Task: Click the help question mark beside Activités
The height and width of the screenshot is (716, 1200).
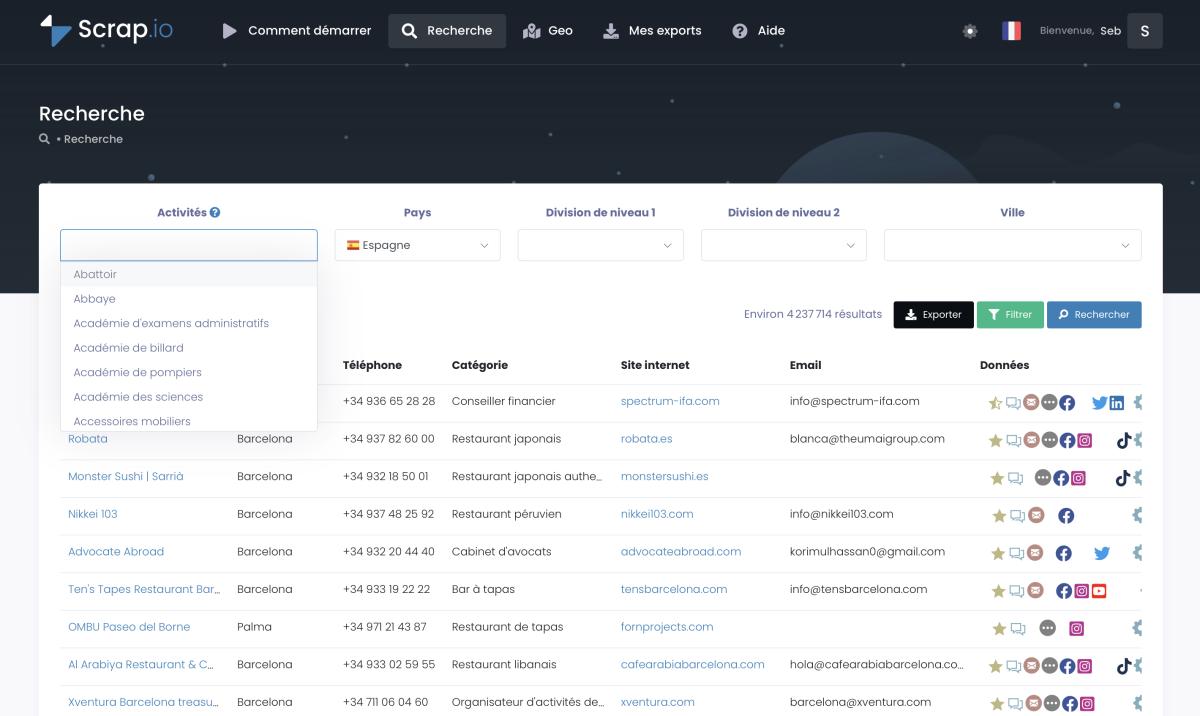Action: (215, 213)
